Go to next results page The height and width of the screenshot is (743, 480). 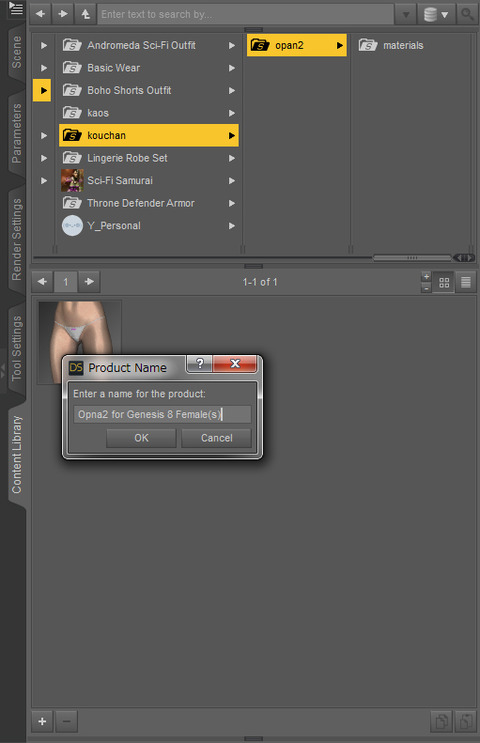pos(89,282)
